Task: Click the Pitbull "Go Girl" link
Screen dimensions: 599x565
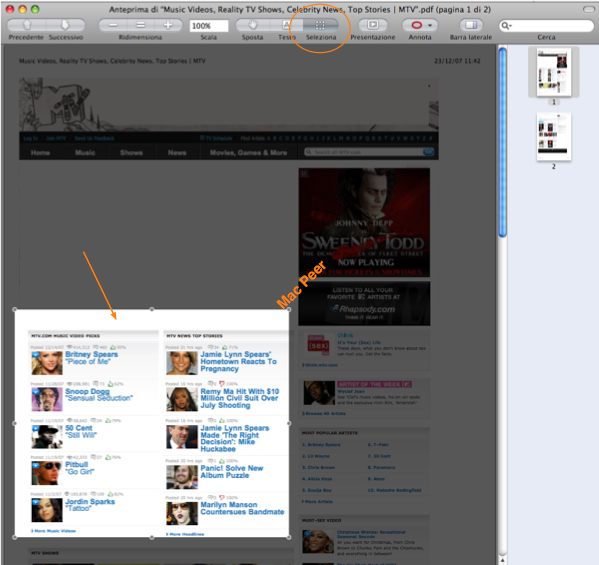Action: click(79, 468)
